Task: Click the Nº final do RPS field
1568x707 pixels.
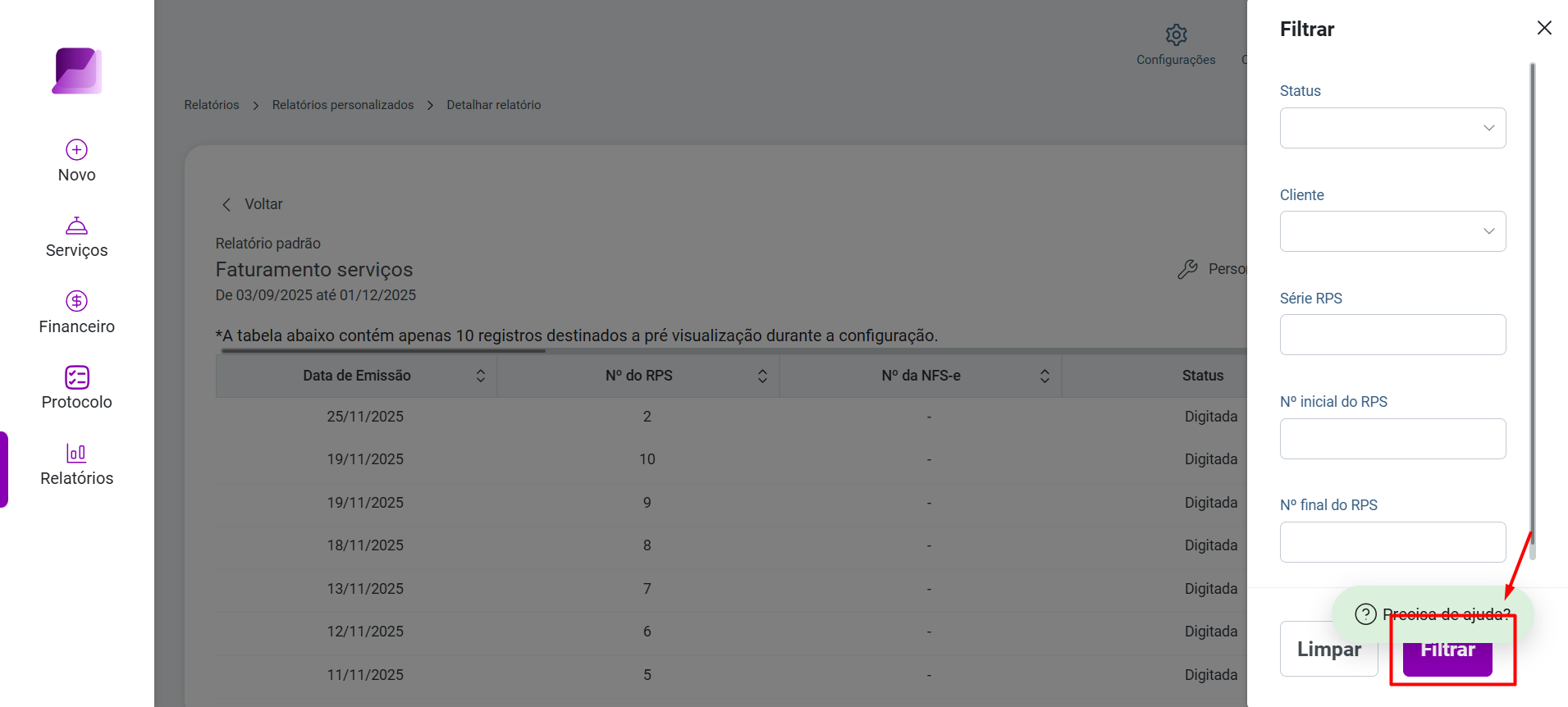Action: pos(1392,542)
